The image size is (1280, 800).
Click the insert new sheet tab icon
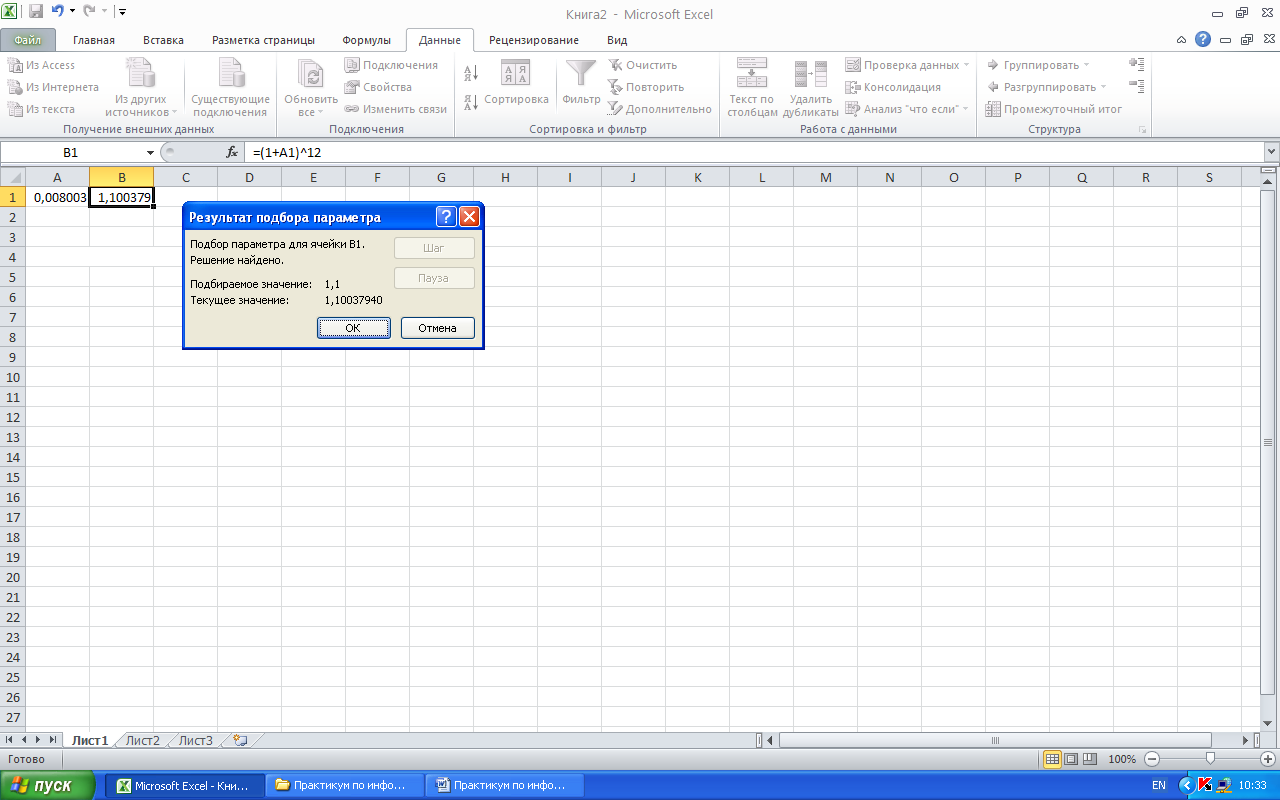click(240, 740)
